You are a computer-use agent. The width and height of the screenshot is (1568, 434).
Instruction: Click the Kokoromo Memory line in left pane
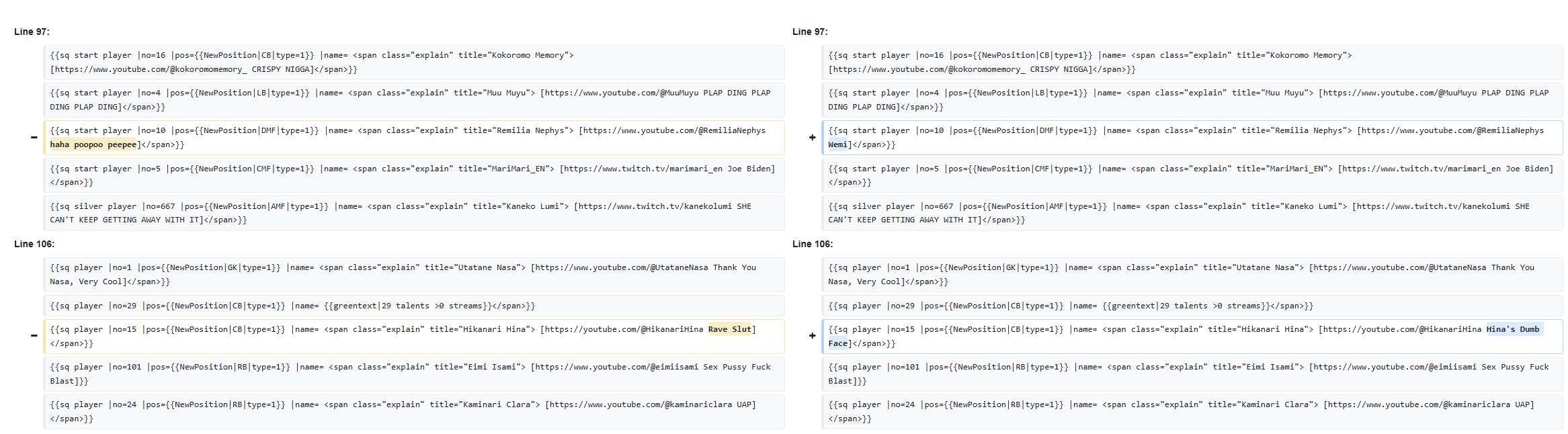[413, 62]
